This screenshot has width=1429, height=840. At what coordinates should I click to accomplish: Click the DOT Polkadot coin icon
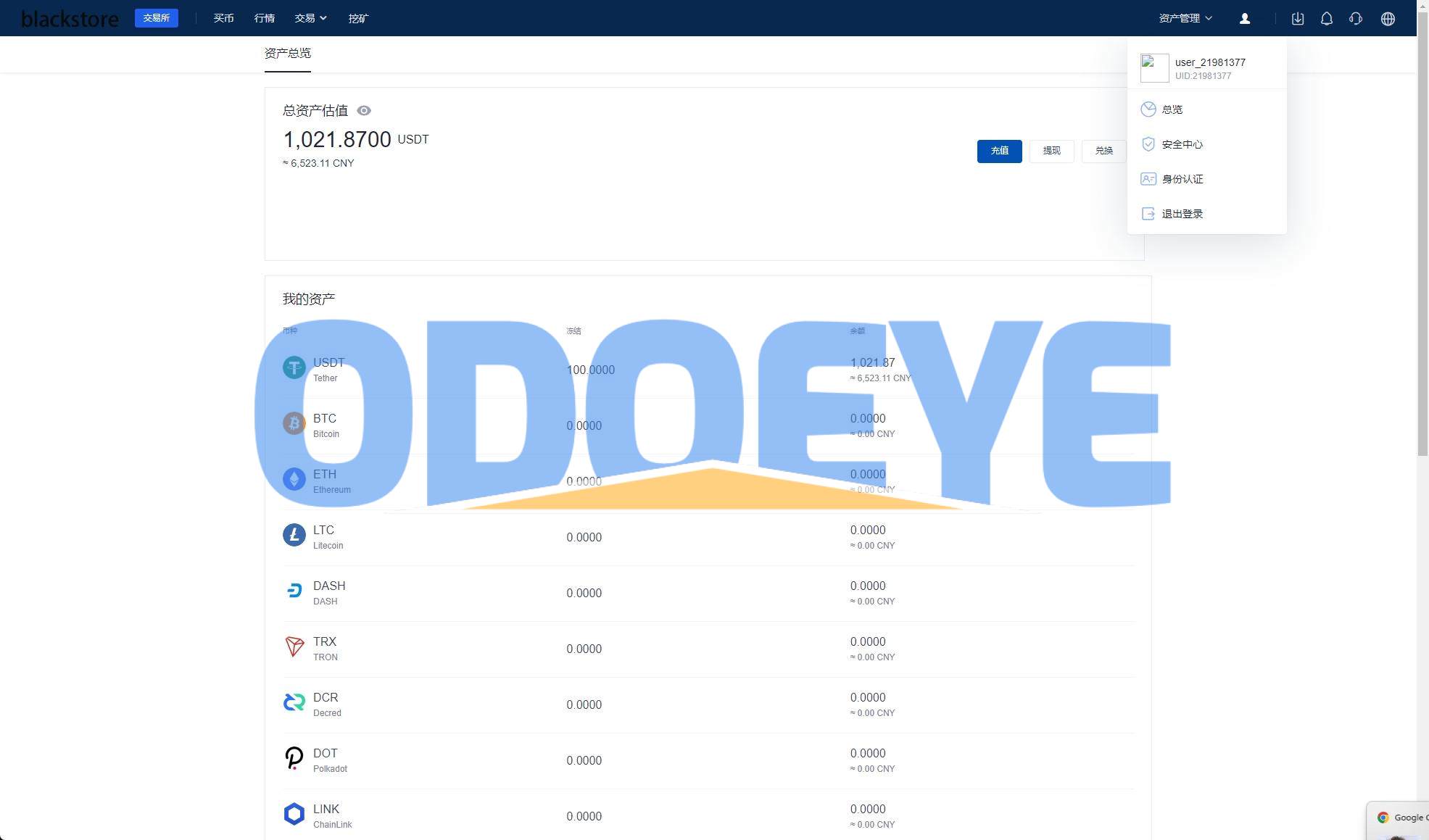(294, 758)
